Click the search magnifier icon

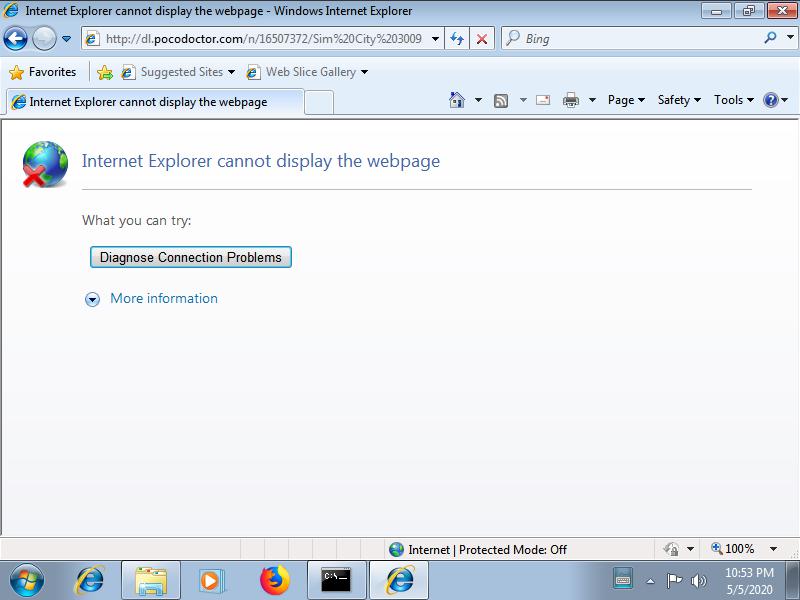click(x=770, y=38)
